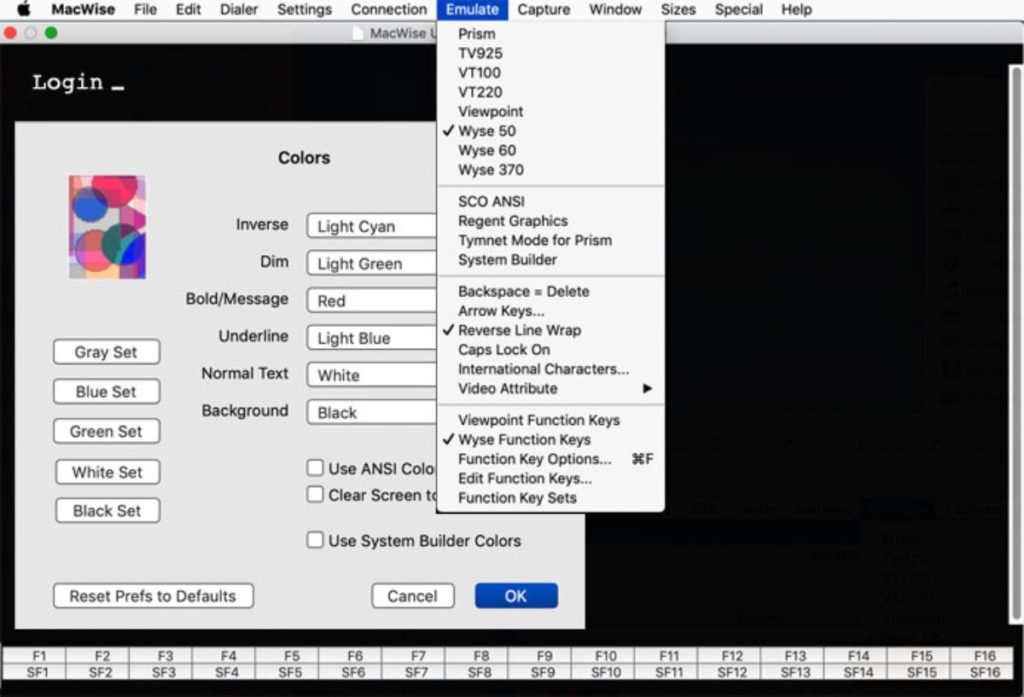Viewport: 1024px width, 697px height.
Task: Select VT100 emulation from menu
Action: tap(479, 73)
